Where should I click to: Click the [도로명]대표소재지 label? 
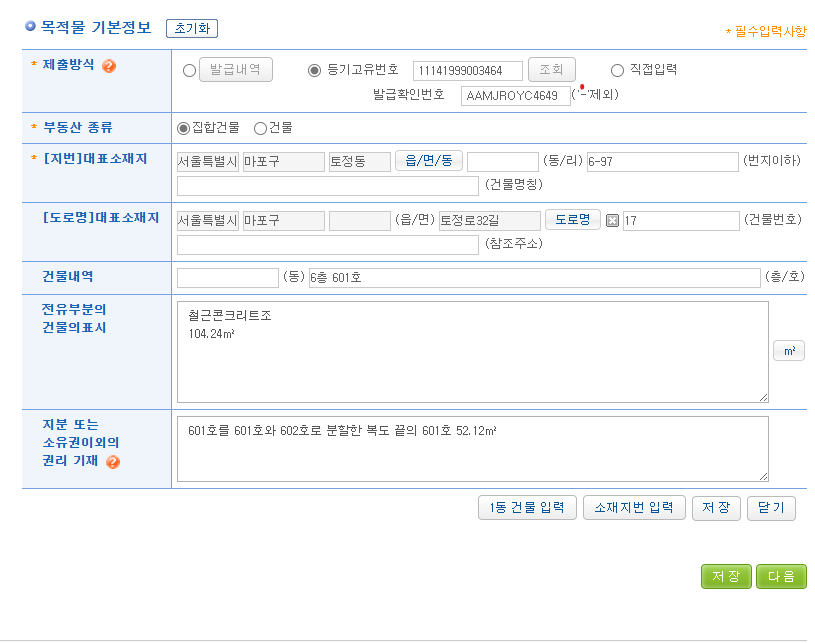point(101,218)
